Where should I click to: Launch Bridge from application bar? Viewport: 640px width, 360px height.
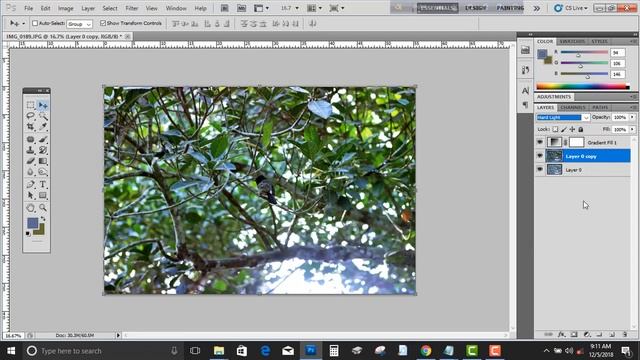224,8
